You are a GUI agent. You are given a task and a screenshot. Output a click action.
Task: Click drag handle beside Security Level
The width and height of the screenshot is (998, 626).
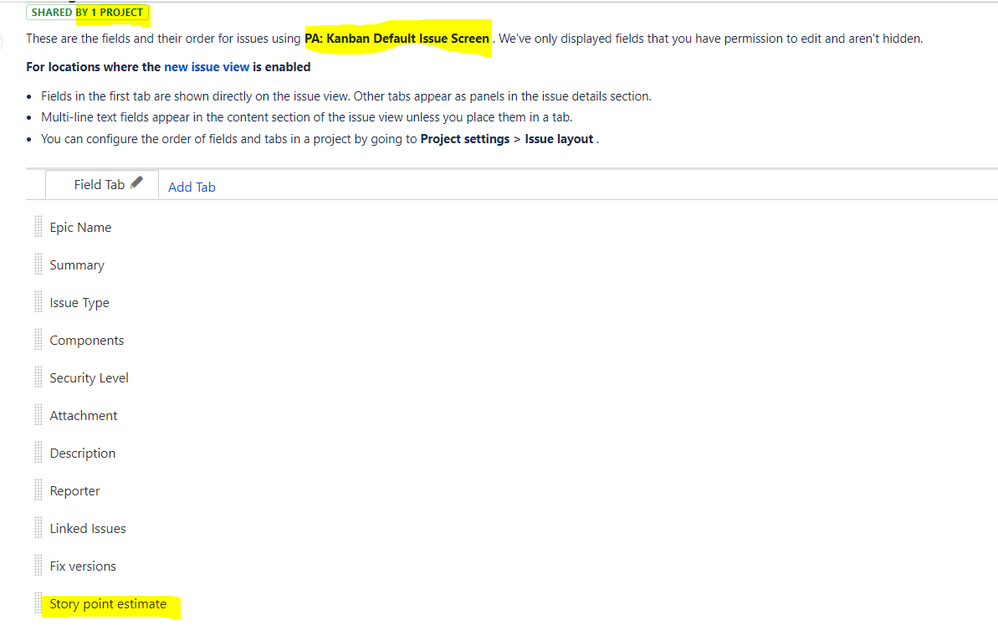[x=38, y=377]
